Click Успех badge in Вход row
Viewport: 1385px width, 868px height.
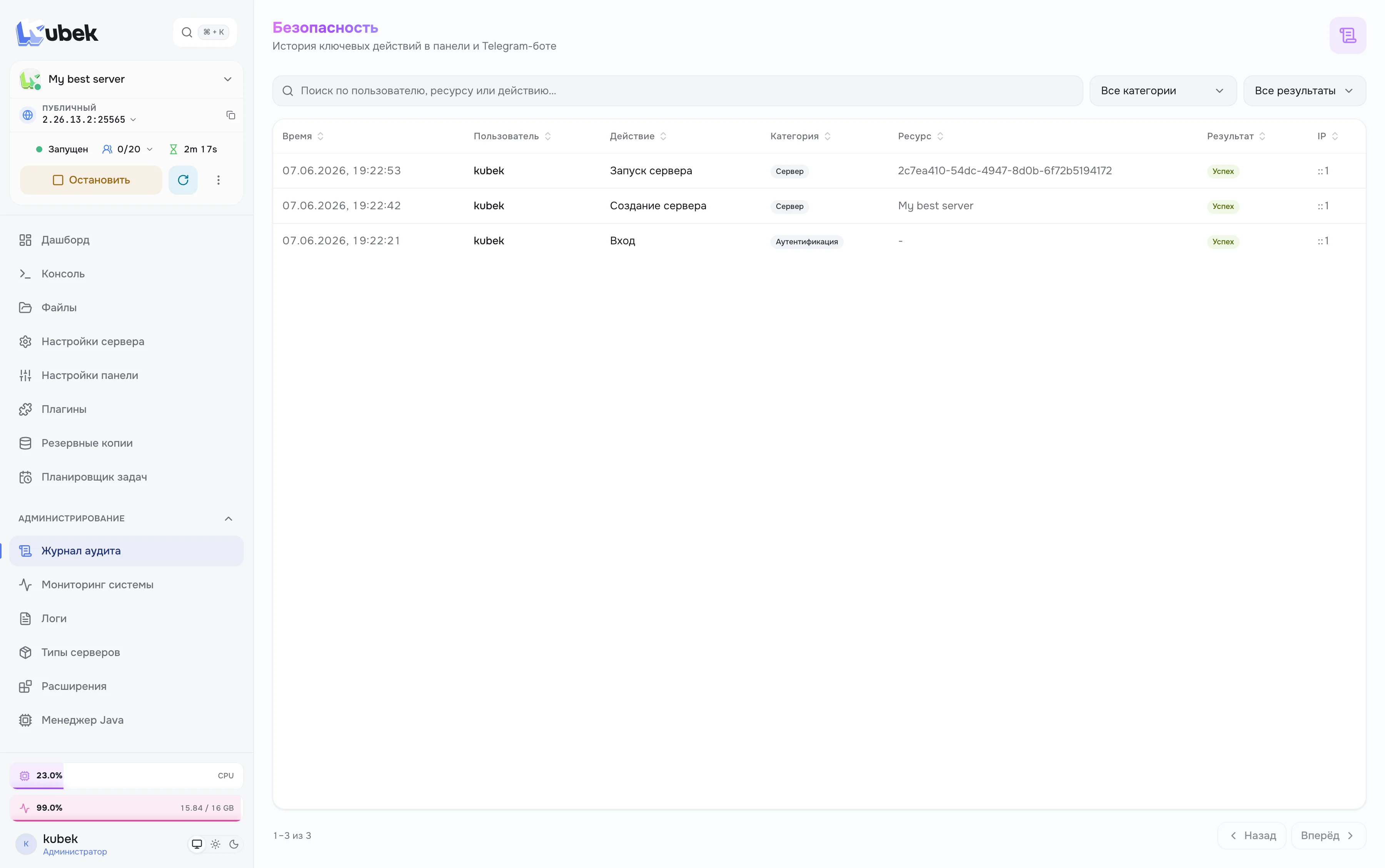coord(1223,242)
